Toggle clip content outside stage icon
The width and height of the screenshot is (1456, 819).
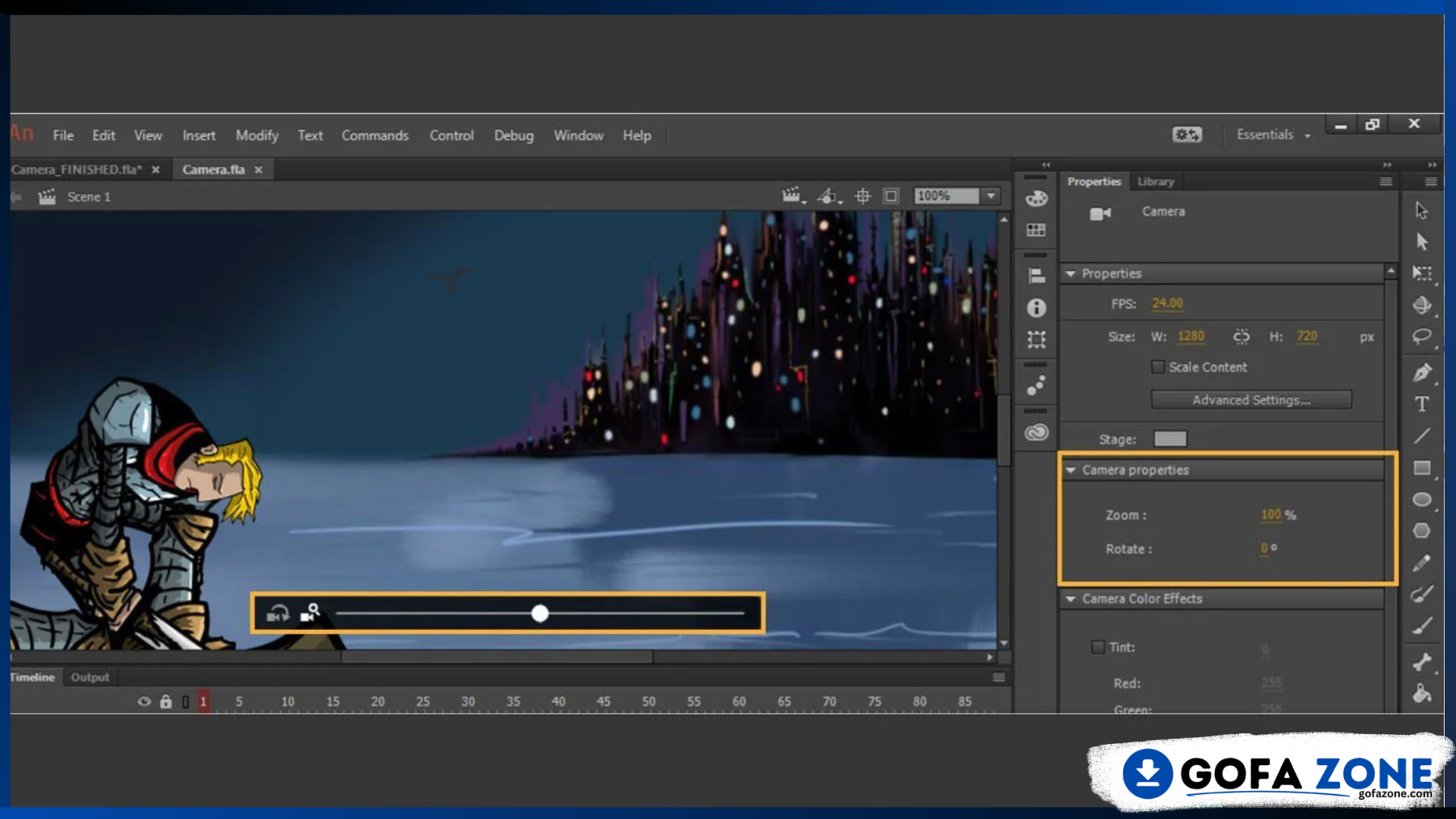[891, 196]
